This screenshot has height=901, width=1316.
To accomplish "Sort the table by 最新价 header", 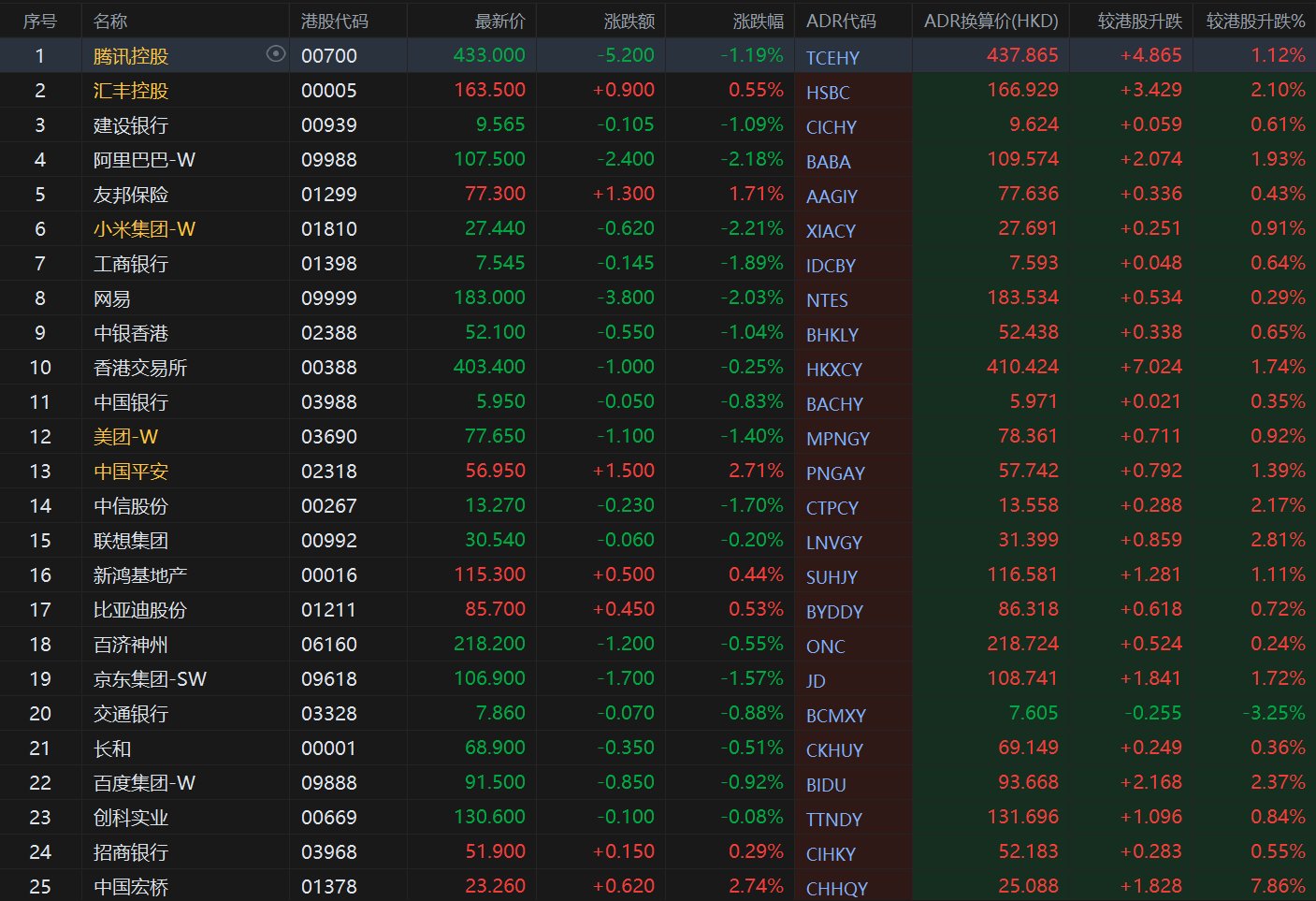I will pos(500,21).
